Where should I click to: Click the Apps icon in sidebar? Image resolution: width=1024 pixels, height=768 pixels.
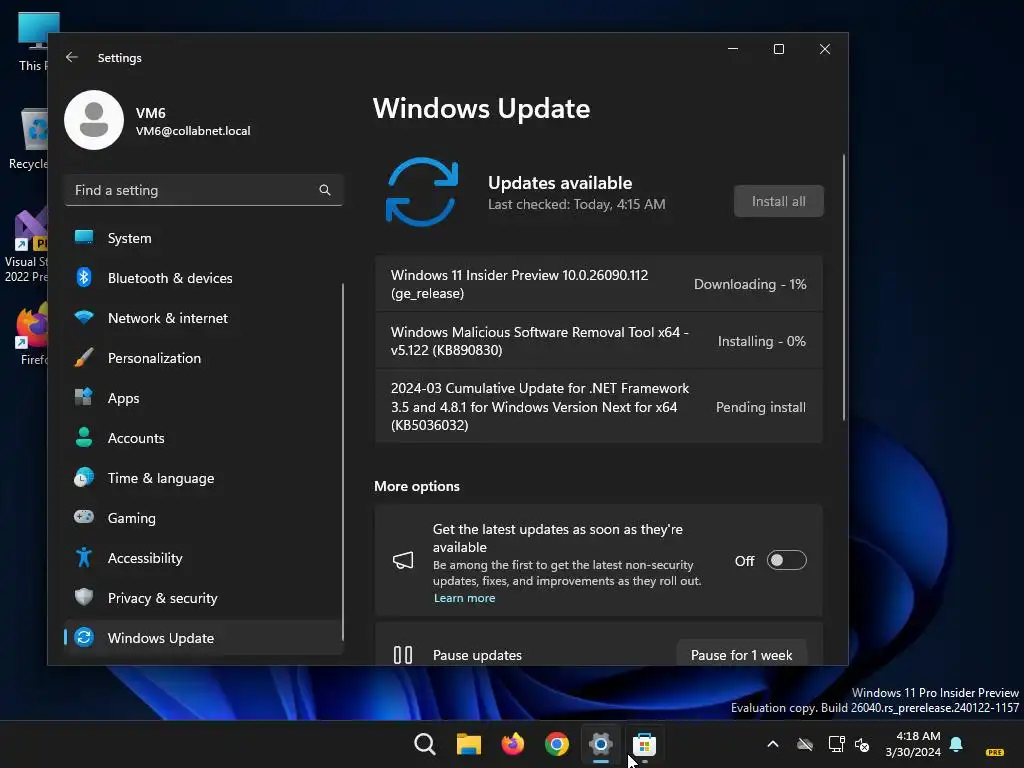84,397
